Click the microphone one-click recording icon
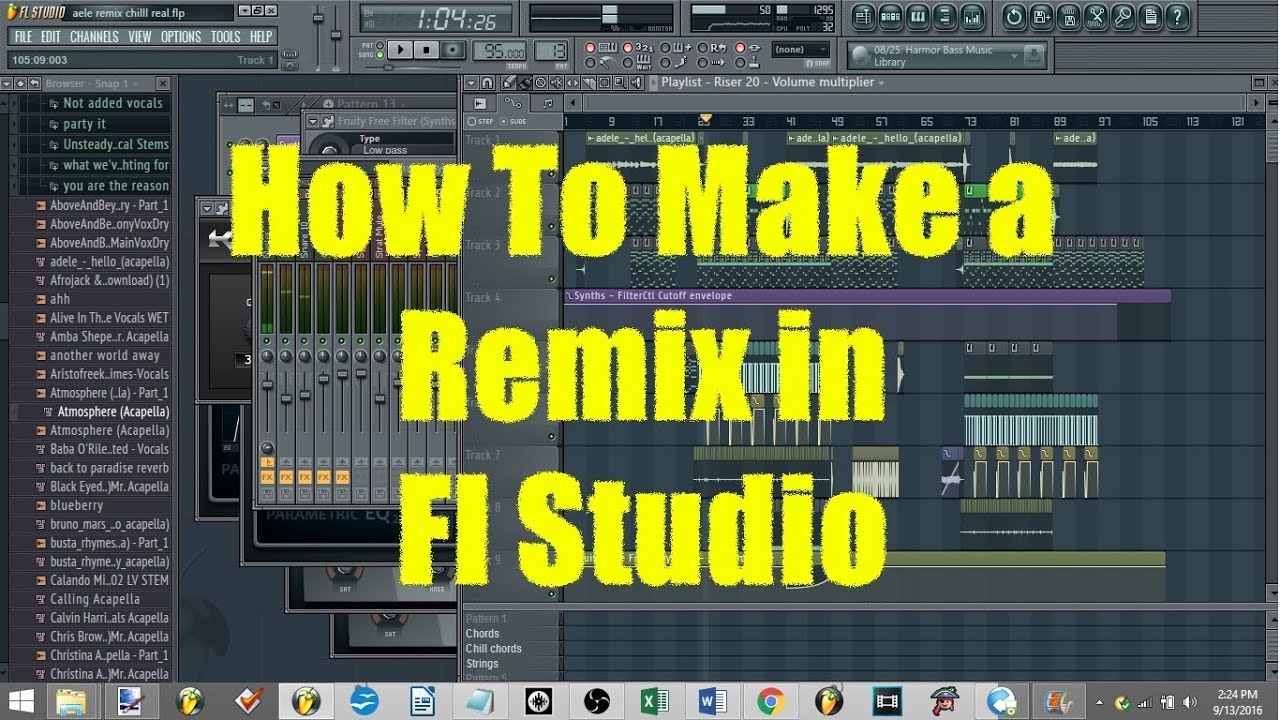Image resolution: width=1280 pixels, height=720 pixels. tap(1123, 17)
